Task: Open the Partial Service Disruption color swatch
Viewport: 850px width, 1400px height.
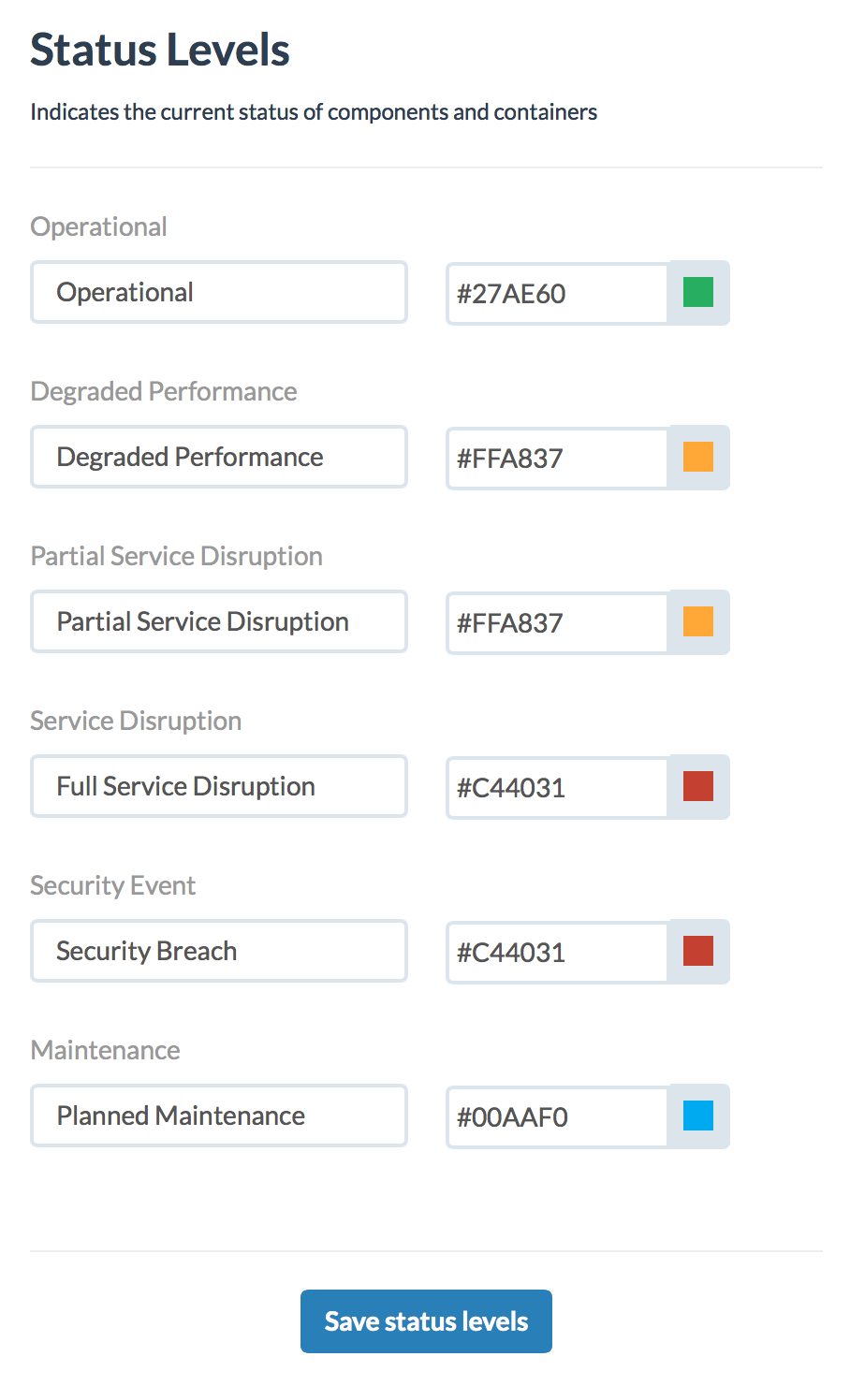Action: 697,622
